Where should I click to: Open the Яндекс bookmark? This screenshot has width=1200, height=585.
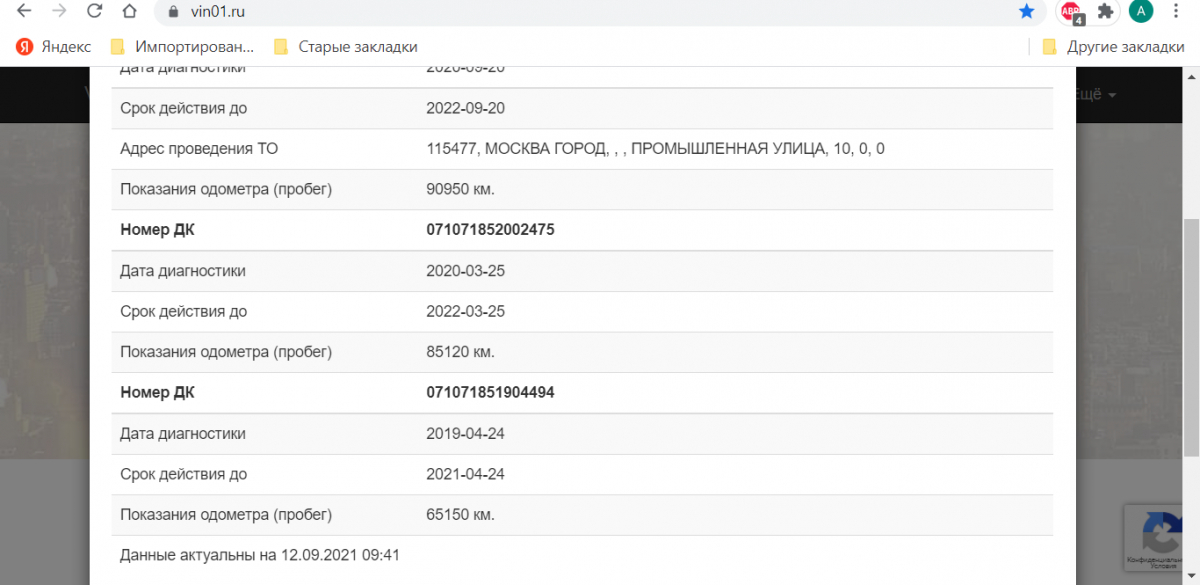tap(54, 47)
